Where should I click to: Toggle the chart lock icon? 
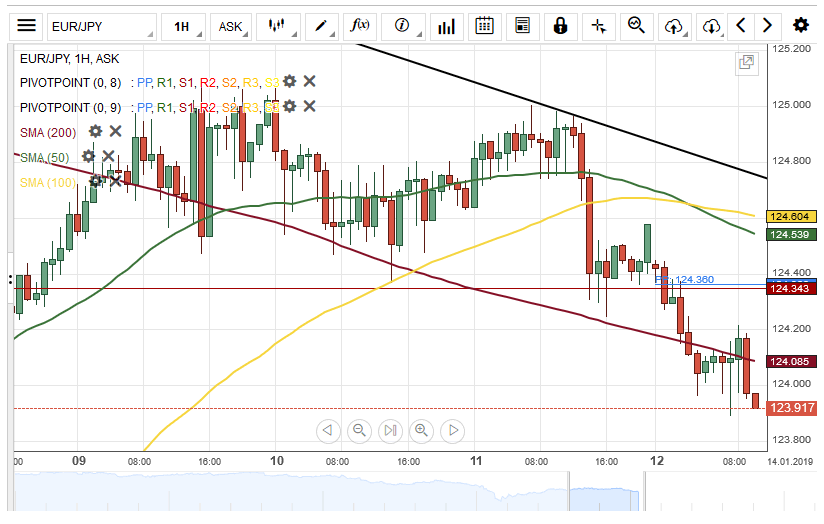coord(560,26)
